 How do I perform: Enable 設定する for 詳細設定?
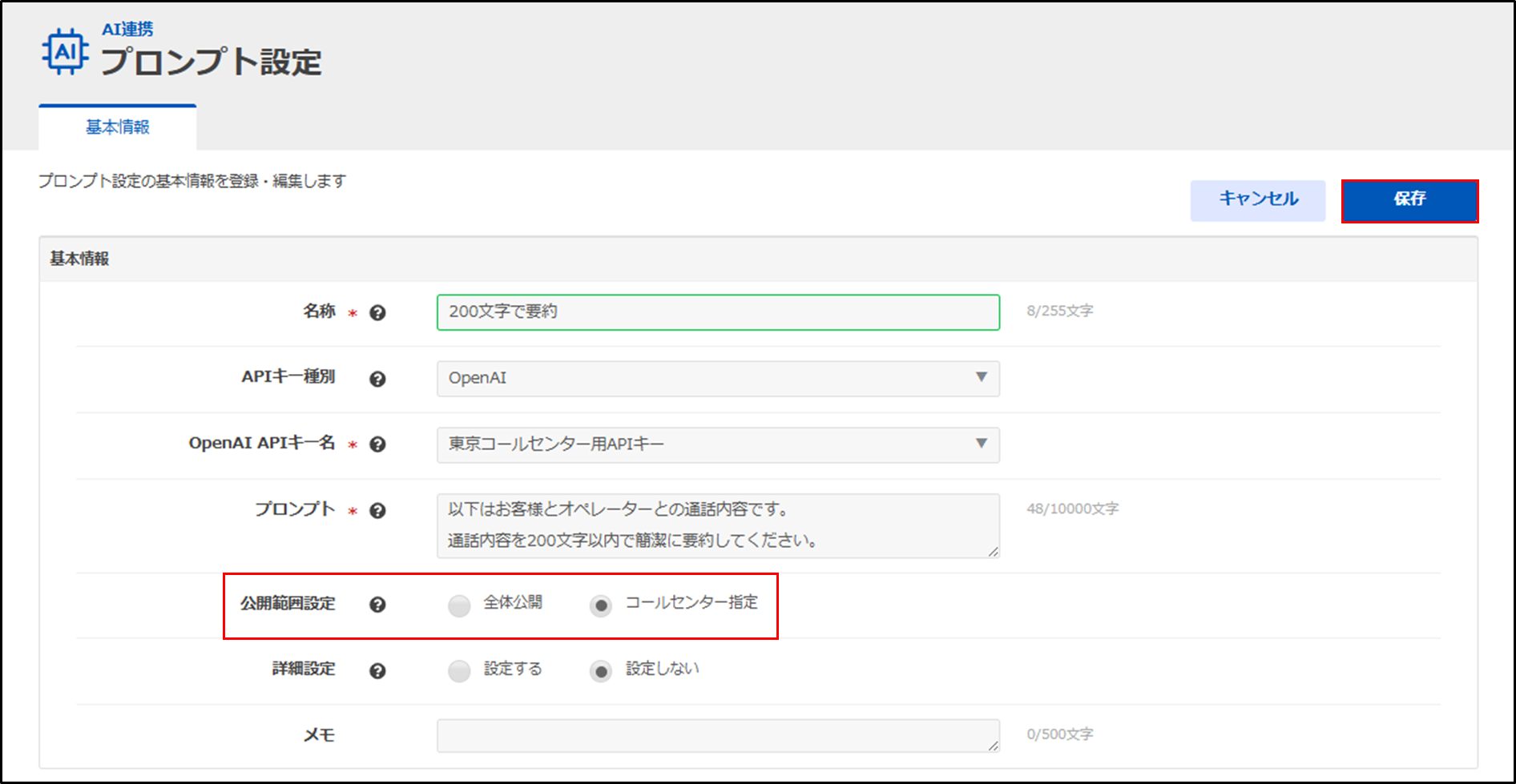(459, 671)
